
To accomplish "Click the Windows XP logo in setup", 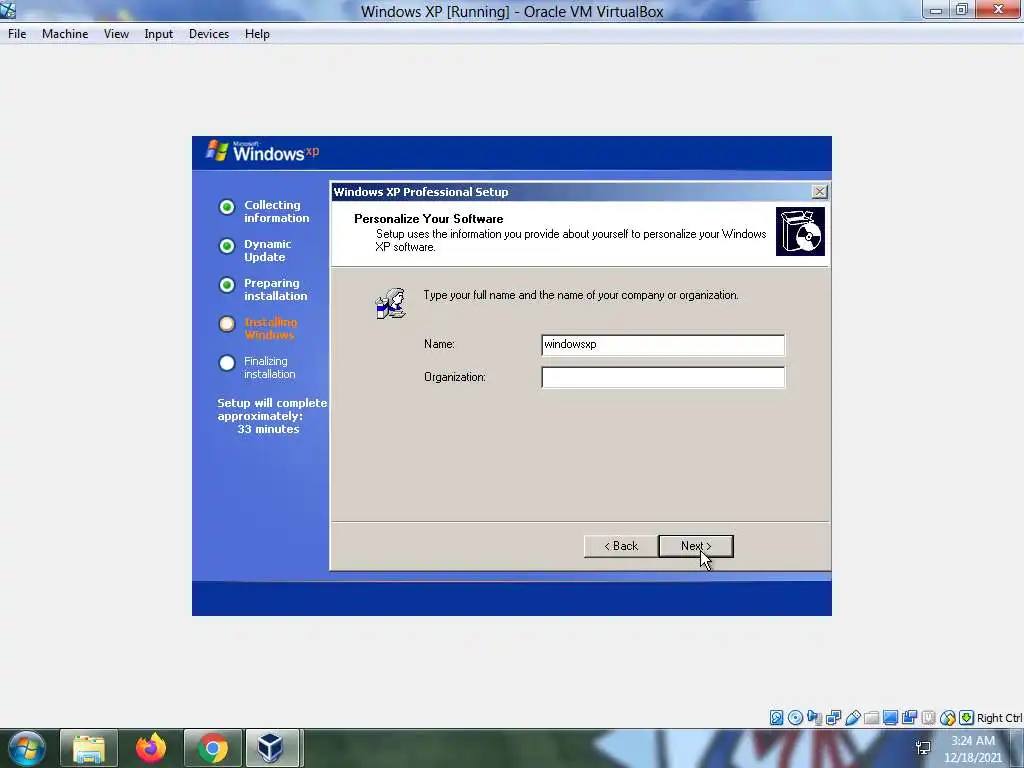I will point(263,152).
